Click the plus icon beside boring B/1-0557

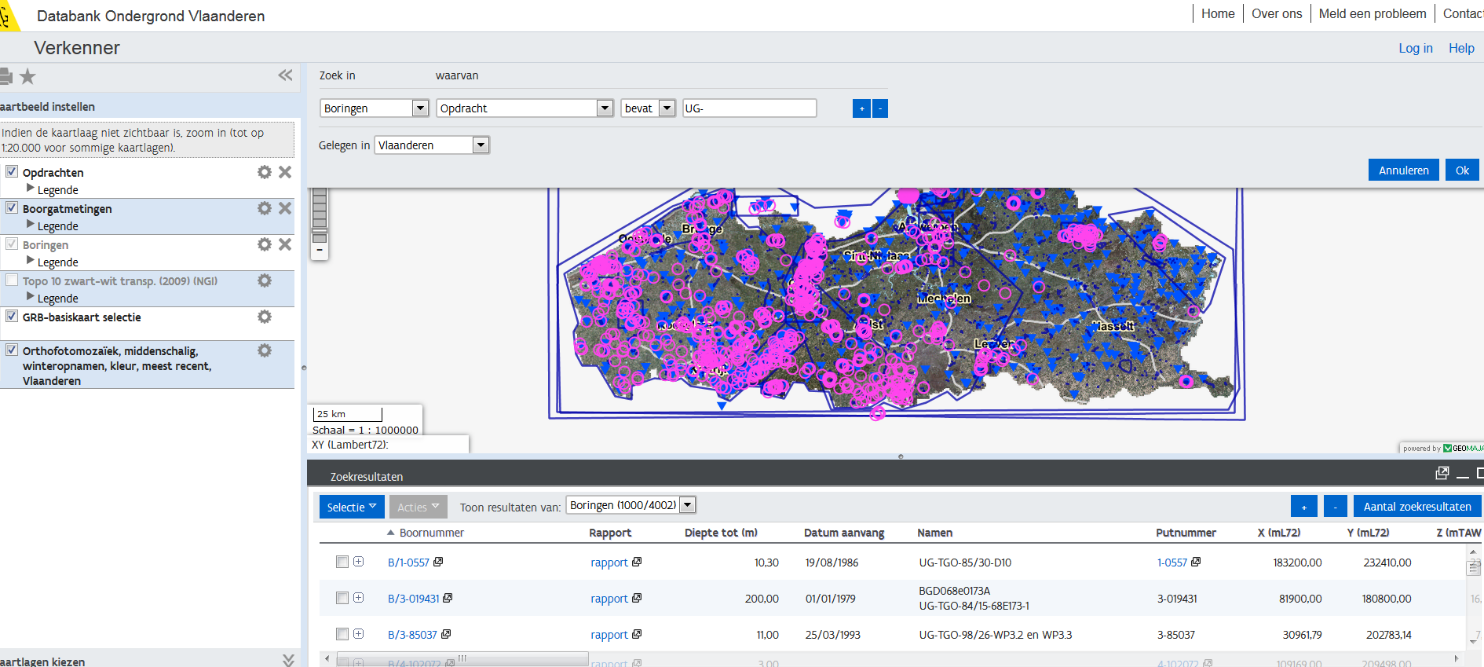click(359, 562)
